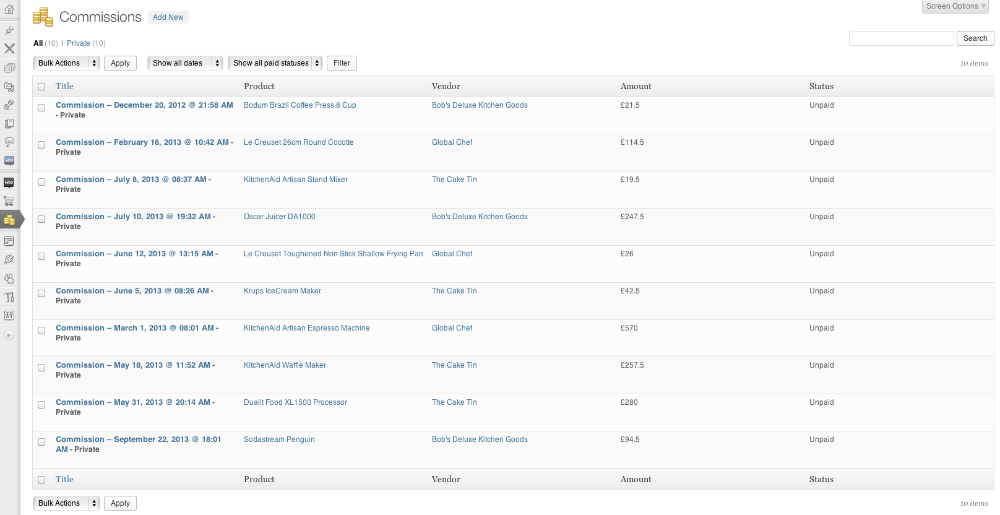Image resolution: width=1000 pixels, height=515 pixels.
Task: Open the Comments speech bubble icon
Action: (x=9, y=142)
